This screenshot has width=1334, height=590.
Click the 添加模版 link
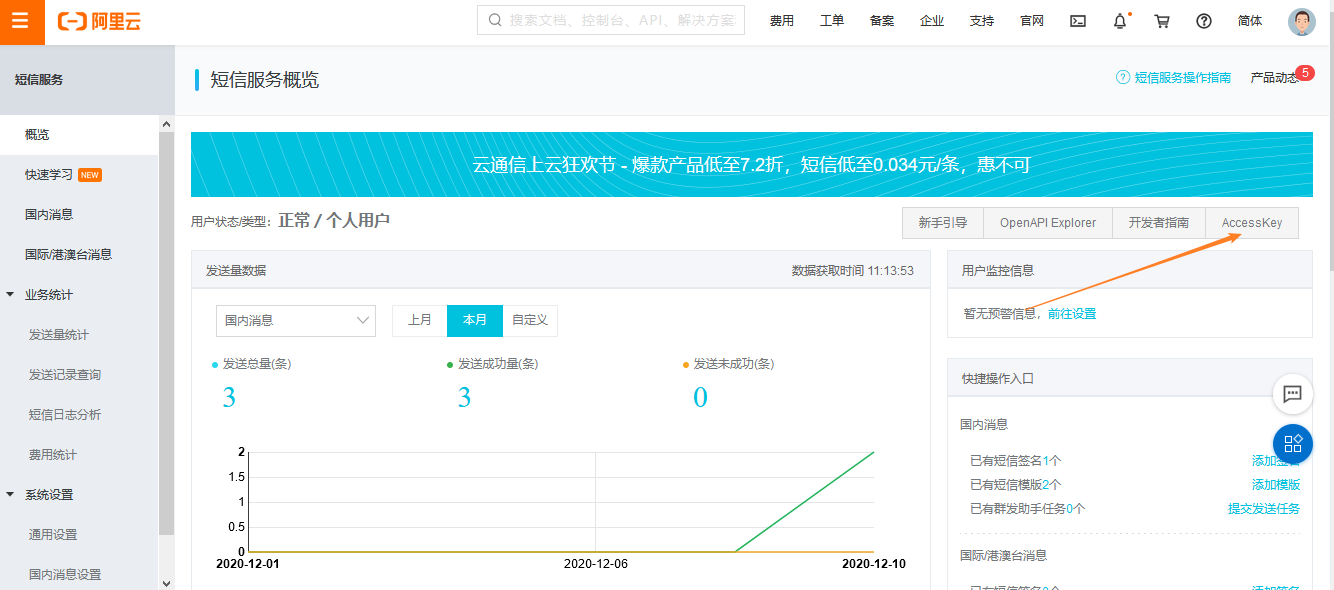[x=1276, y=484]
